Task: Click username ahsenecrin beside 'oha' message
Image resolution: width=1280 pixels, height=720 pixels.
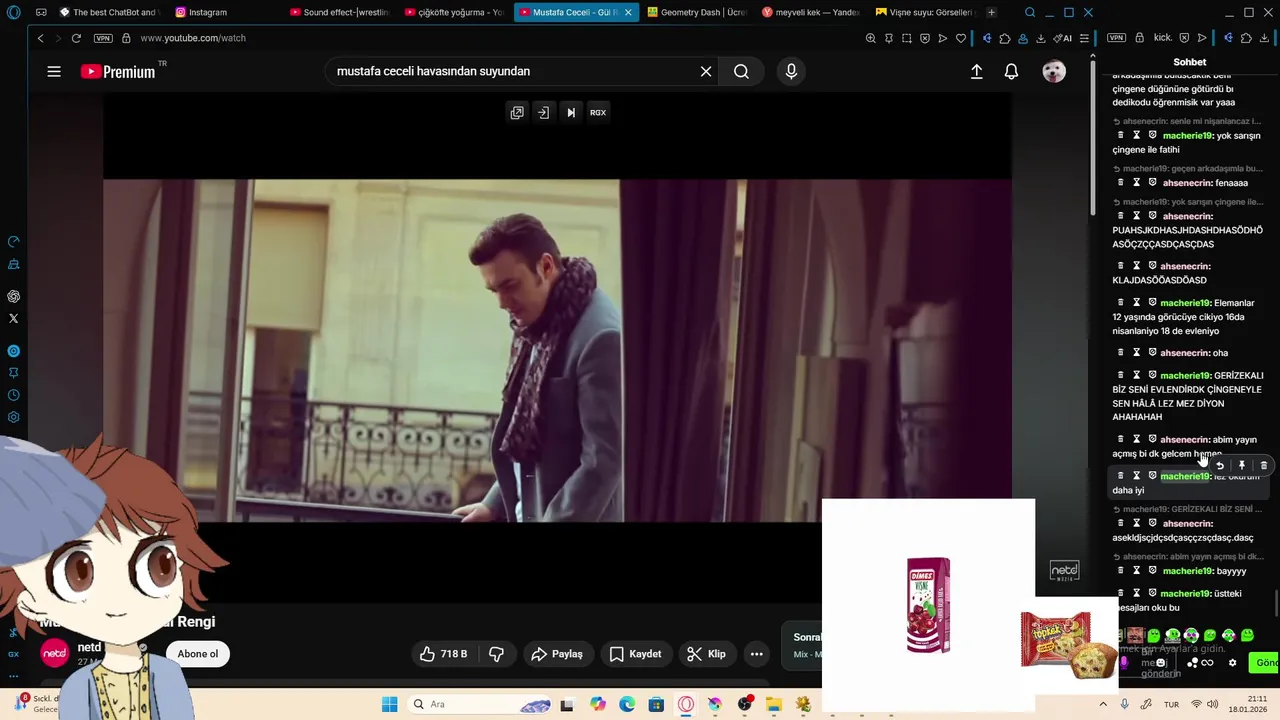Action: point(1185,353)
